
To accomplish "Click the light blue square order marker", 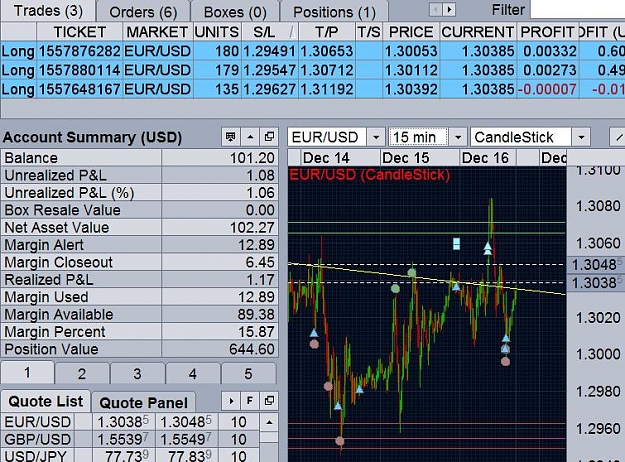I will click(456, 244).
